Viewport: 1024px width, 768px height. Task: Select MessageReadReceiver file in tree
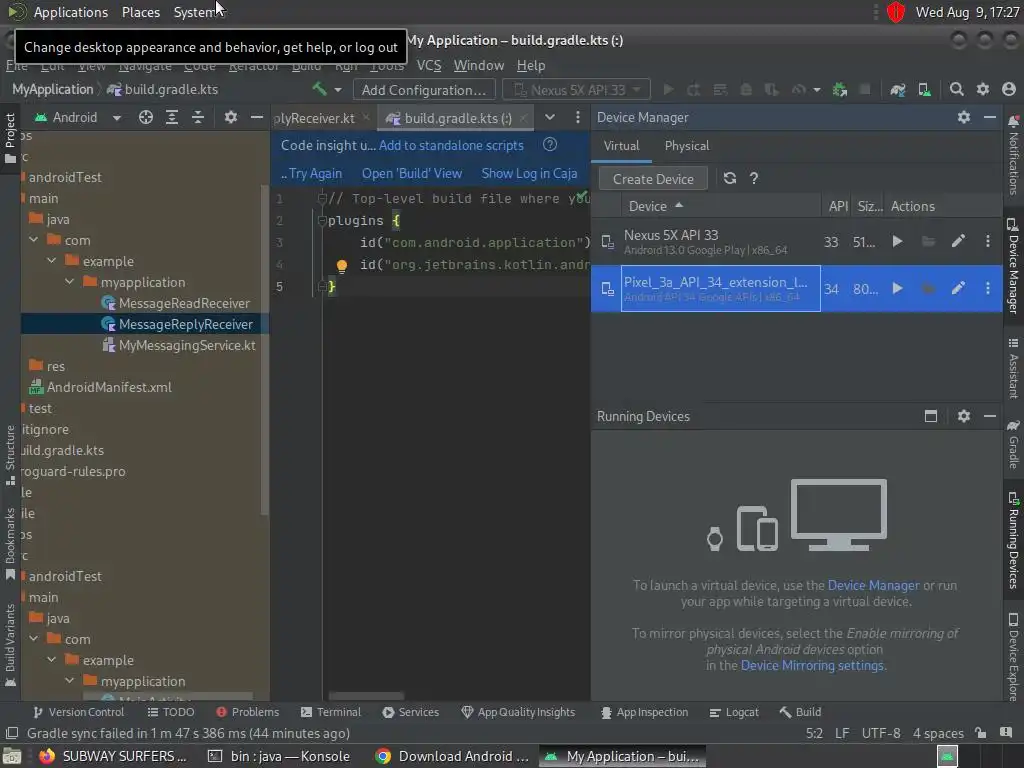184,303
